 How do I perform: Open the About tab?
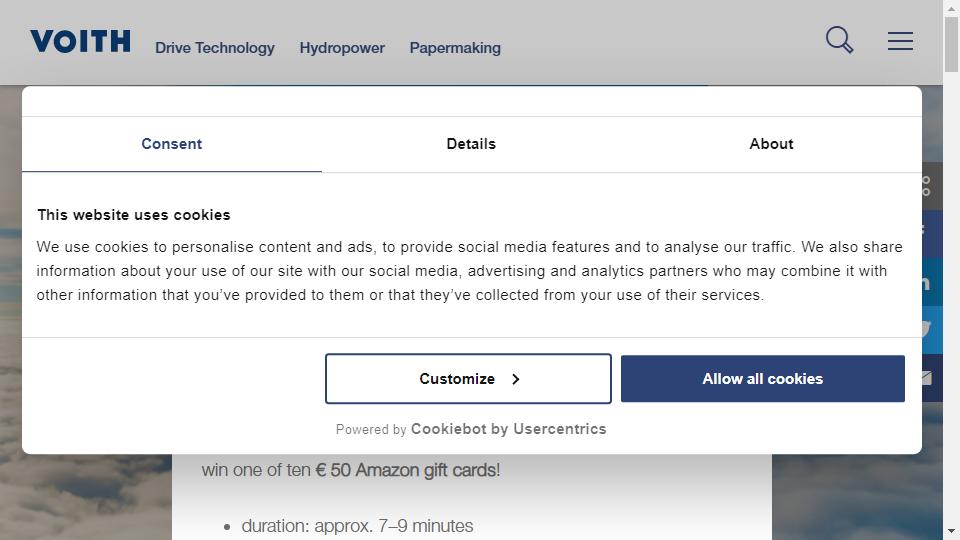[x=771, y=144]
